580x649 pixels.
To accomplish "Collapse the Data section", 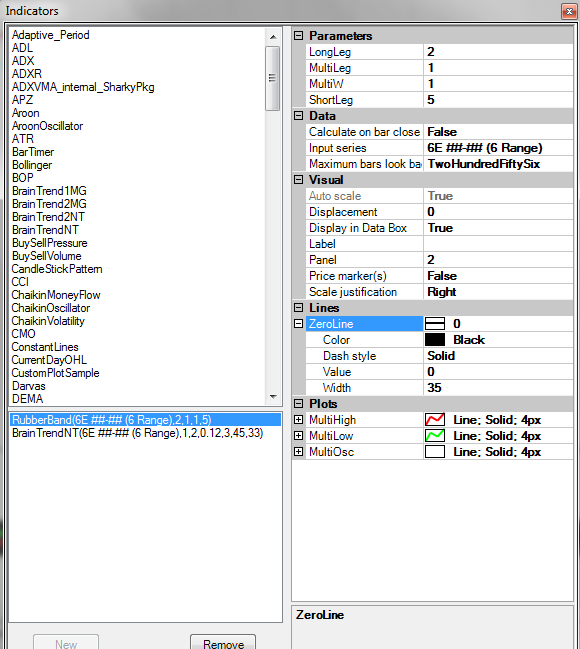I will (298, 116).
